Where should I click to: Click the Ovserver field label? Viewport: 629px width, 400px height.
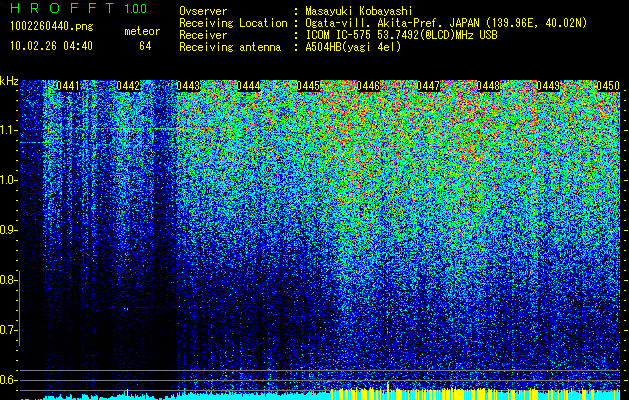[203, 12]
